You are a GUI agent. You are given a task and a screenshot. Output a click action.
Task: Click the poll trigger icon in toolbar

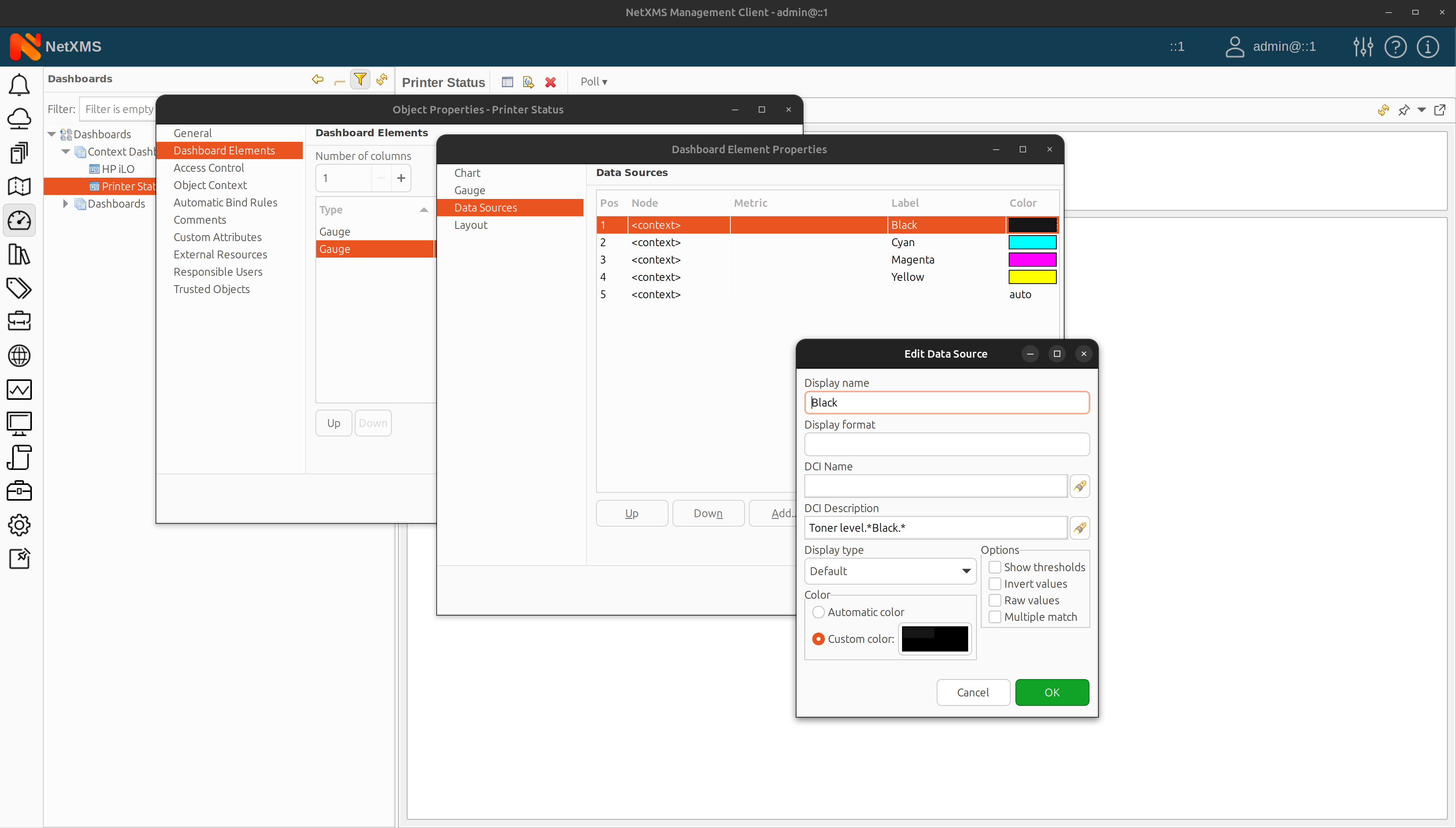594,81
